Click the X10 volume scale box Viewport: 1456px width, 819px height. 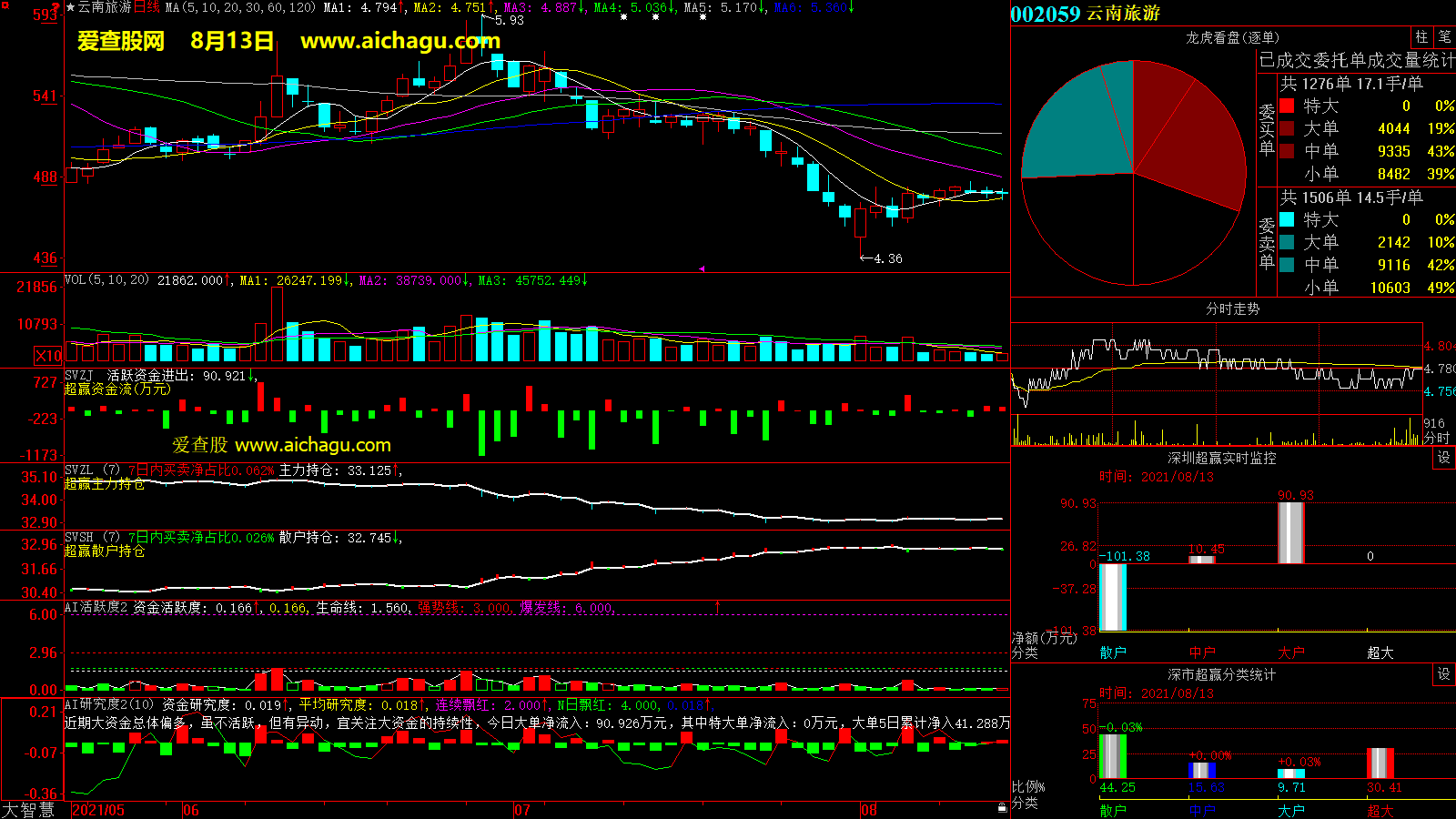coord(48,356)
